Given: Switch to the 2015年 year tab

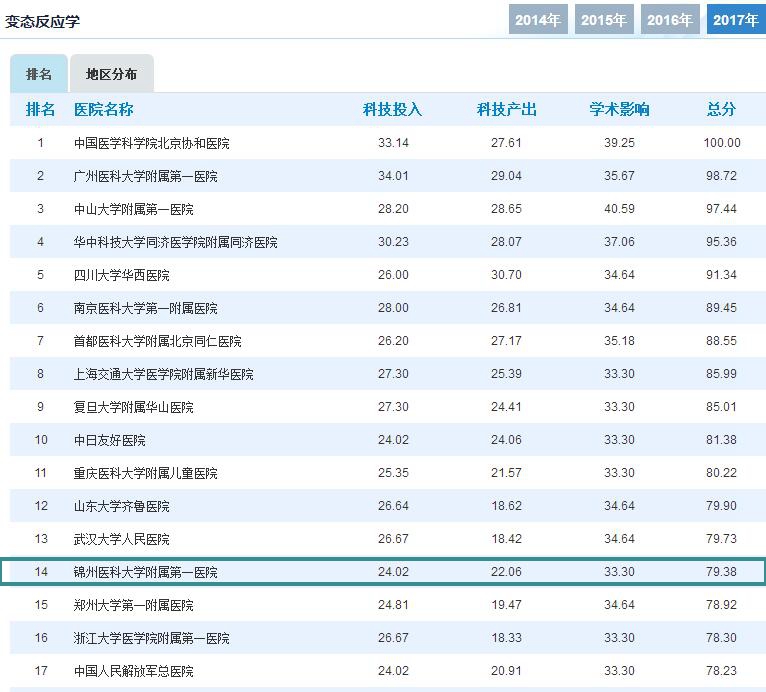Looking at the screenshot, I should (x=604, y=20).
